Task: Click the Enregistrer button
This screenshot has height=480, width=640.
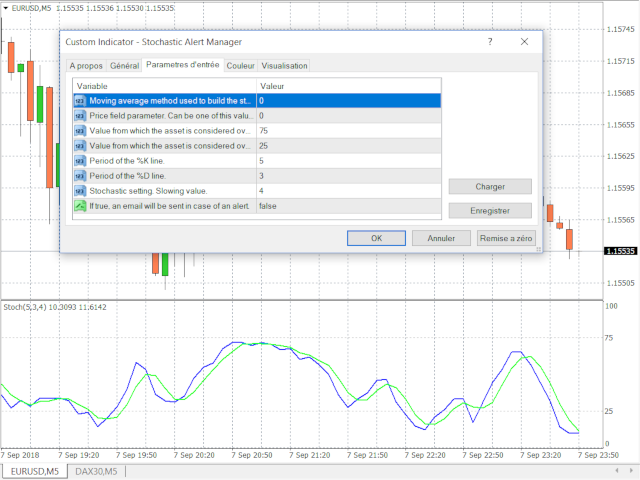Action: point(490,211)
